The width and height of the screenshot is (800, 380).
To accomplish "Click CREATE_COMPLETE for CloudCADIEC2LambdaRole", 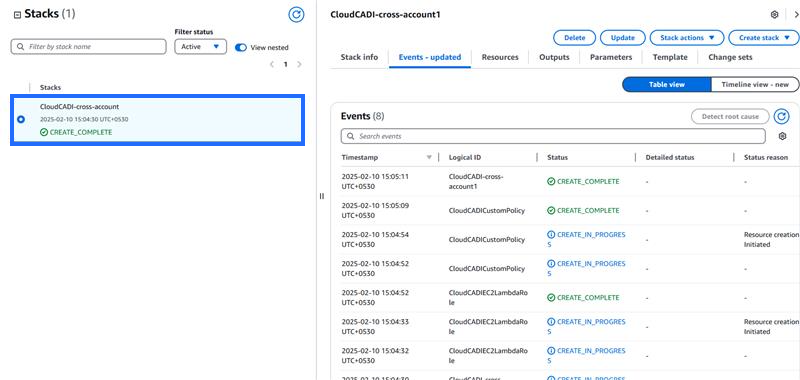I will pyautogui.click(x=583, y=297).
